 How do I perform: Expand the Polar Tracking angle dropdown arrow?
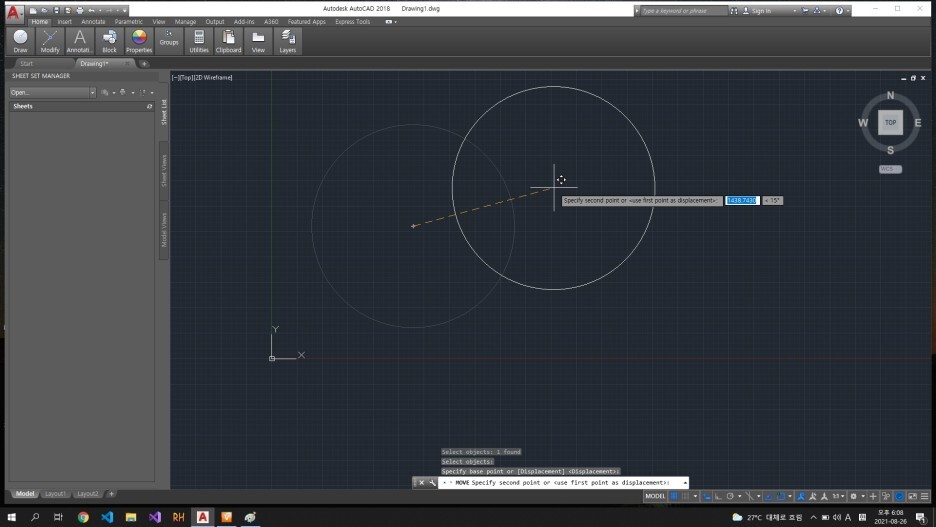pos(740,496)
